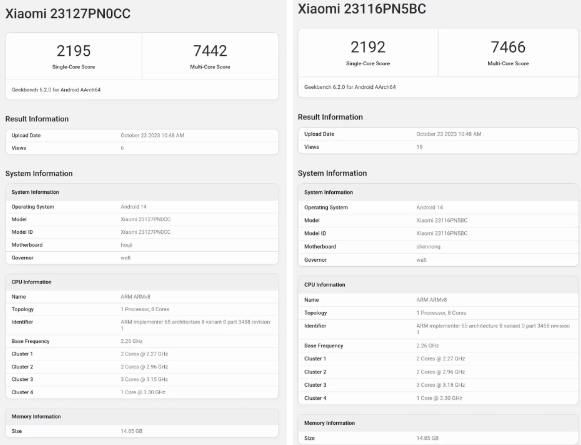Screen dimensions: 581x445
Task: Click Cluster 2 value in right panel
Action: [x=441, y=372]
